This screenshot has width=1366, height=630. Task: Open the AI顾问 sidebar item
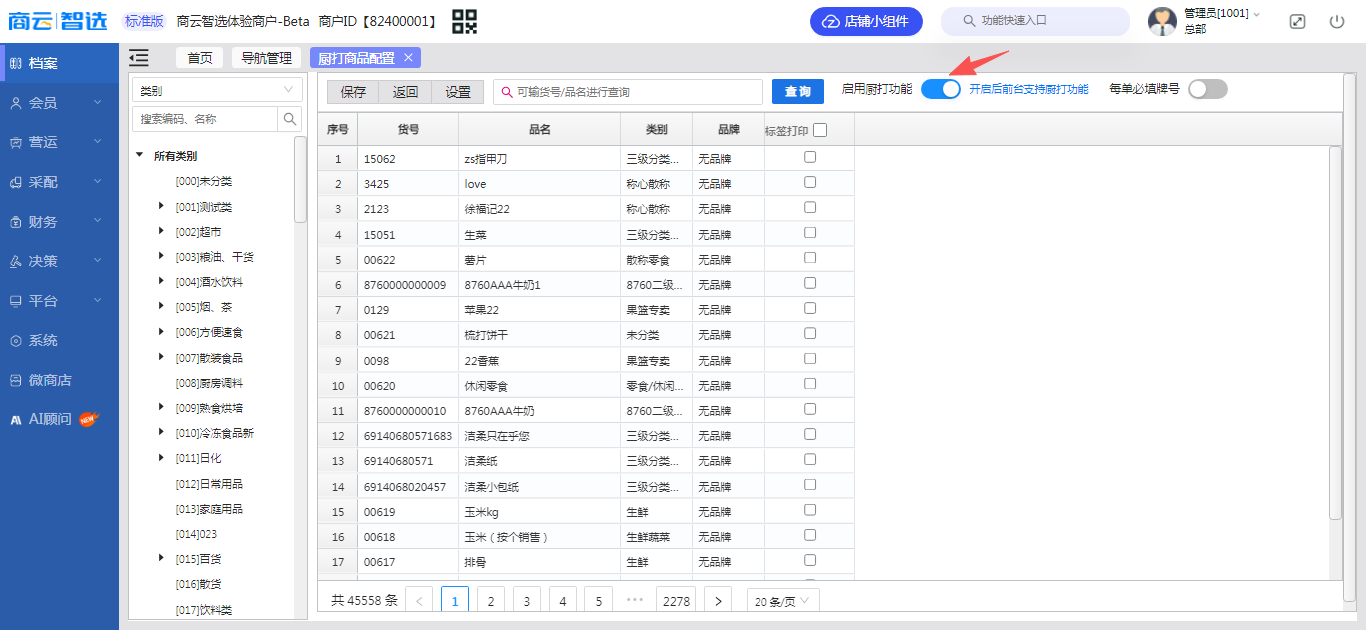point(50,419)
